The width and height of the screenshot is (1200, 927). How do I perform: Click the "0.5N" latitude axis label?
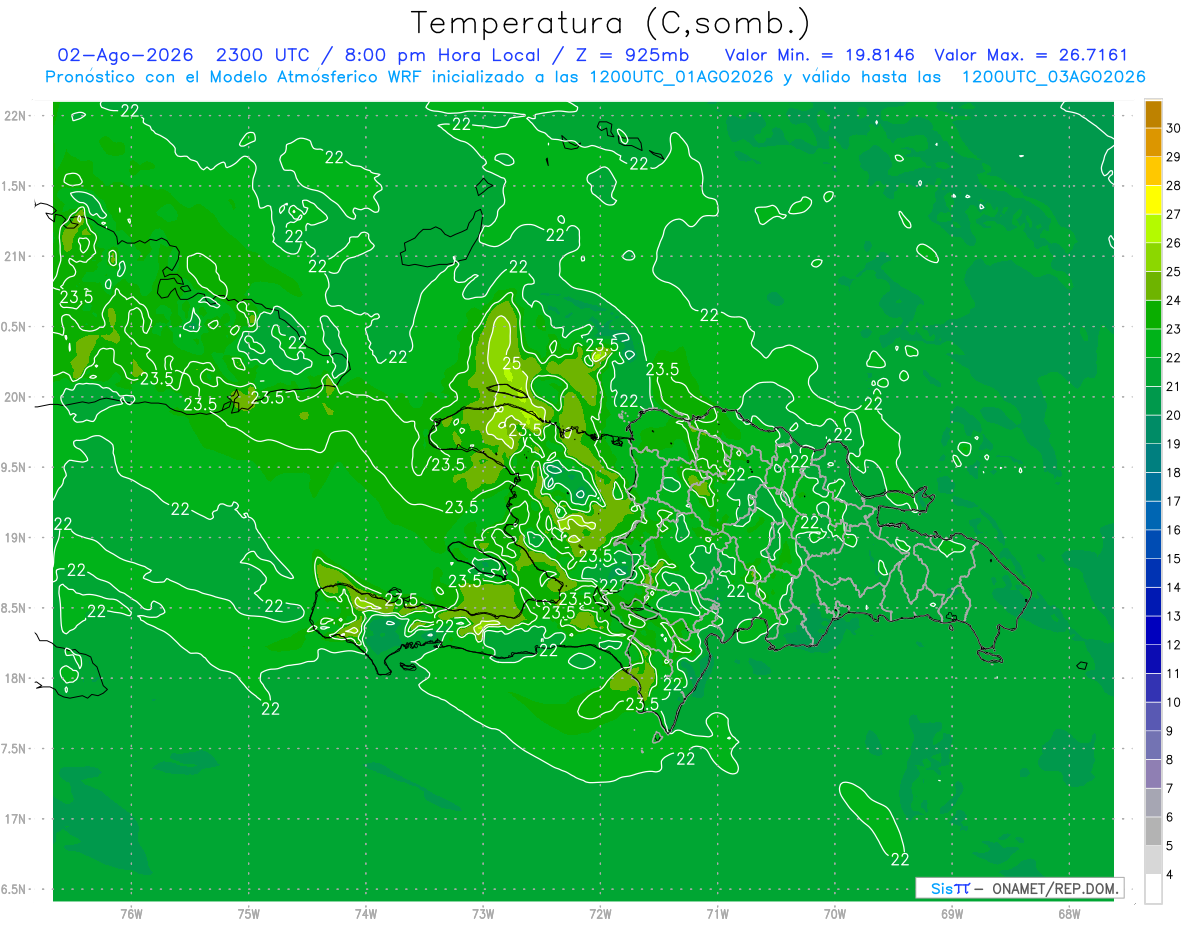tap(15, 327)
